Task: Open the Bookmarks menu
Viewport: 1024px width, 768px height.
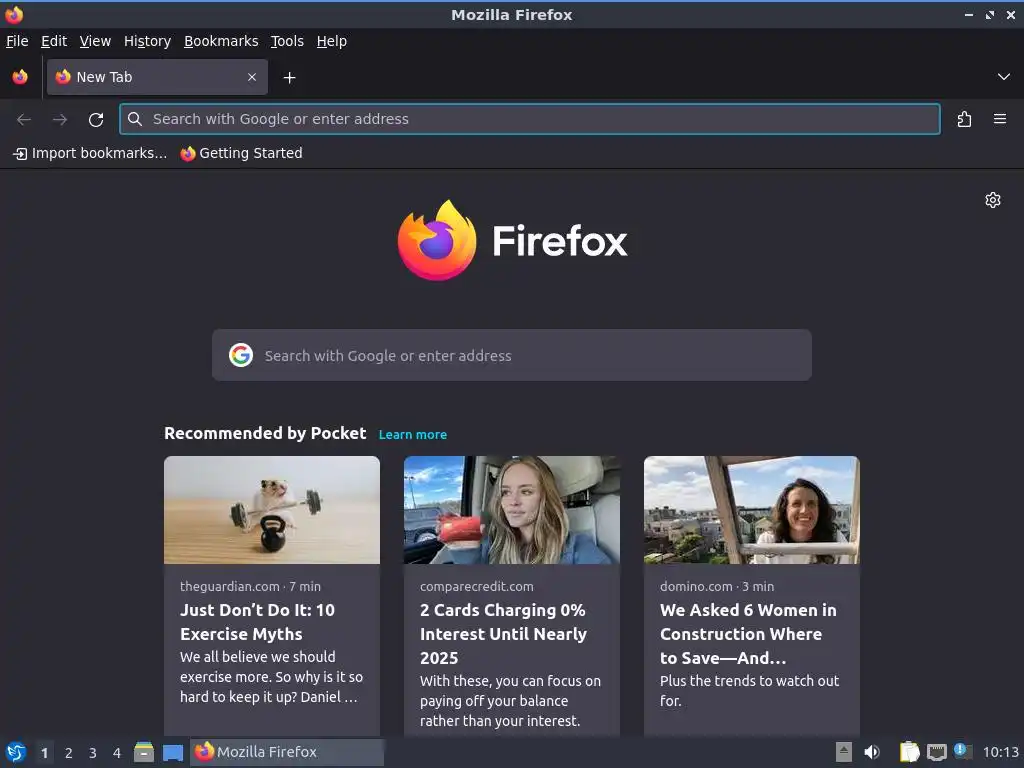Action: click(221, 41)
